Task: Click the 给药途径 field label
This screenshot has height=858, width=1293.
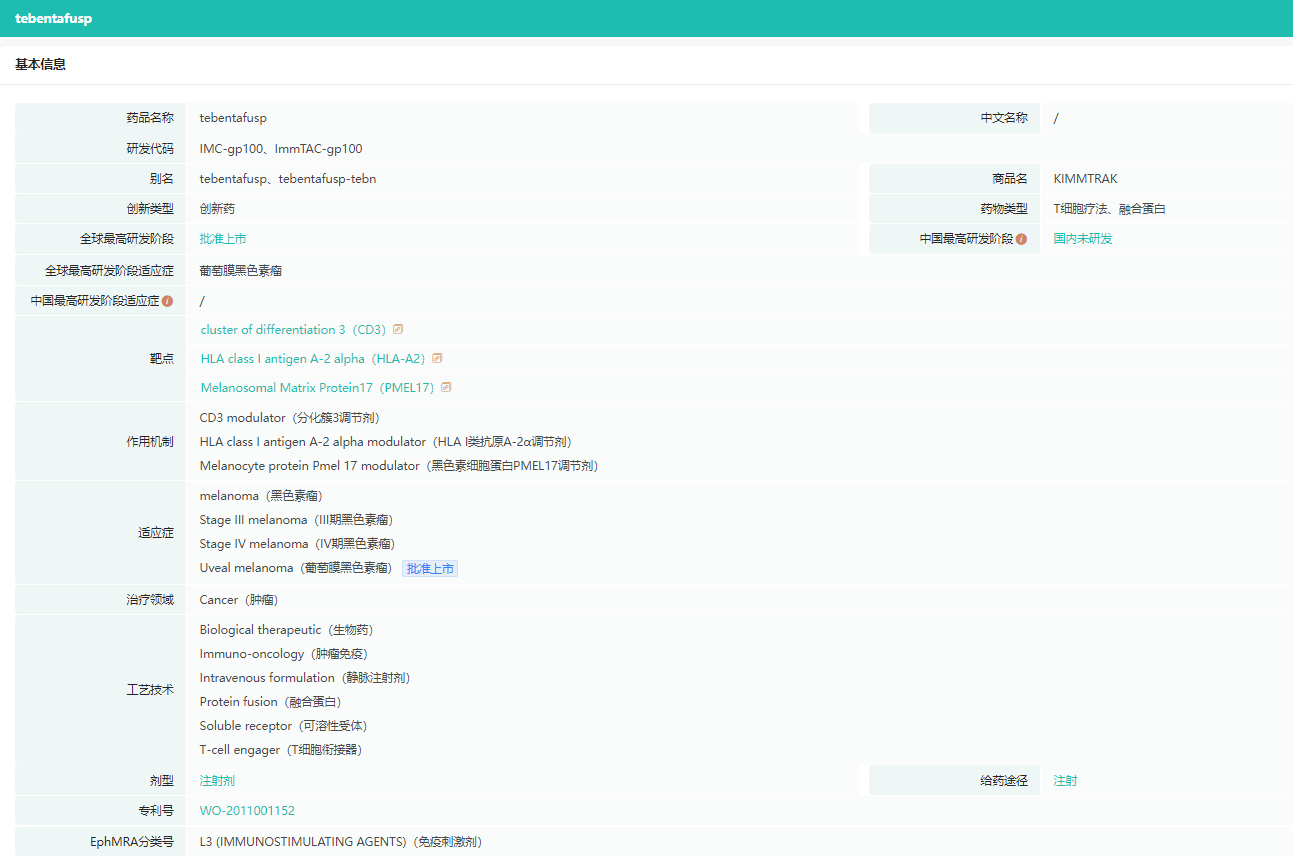Action: pyautogui.click(x=1004, y=781)
